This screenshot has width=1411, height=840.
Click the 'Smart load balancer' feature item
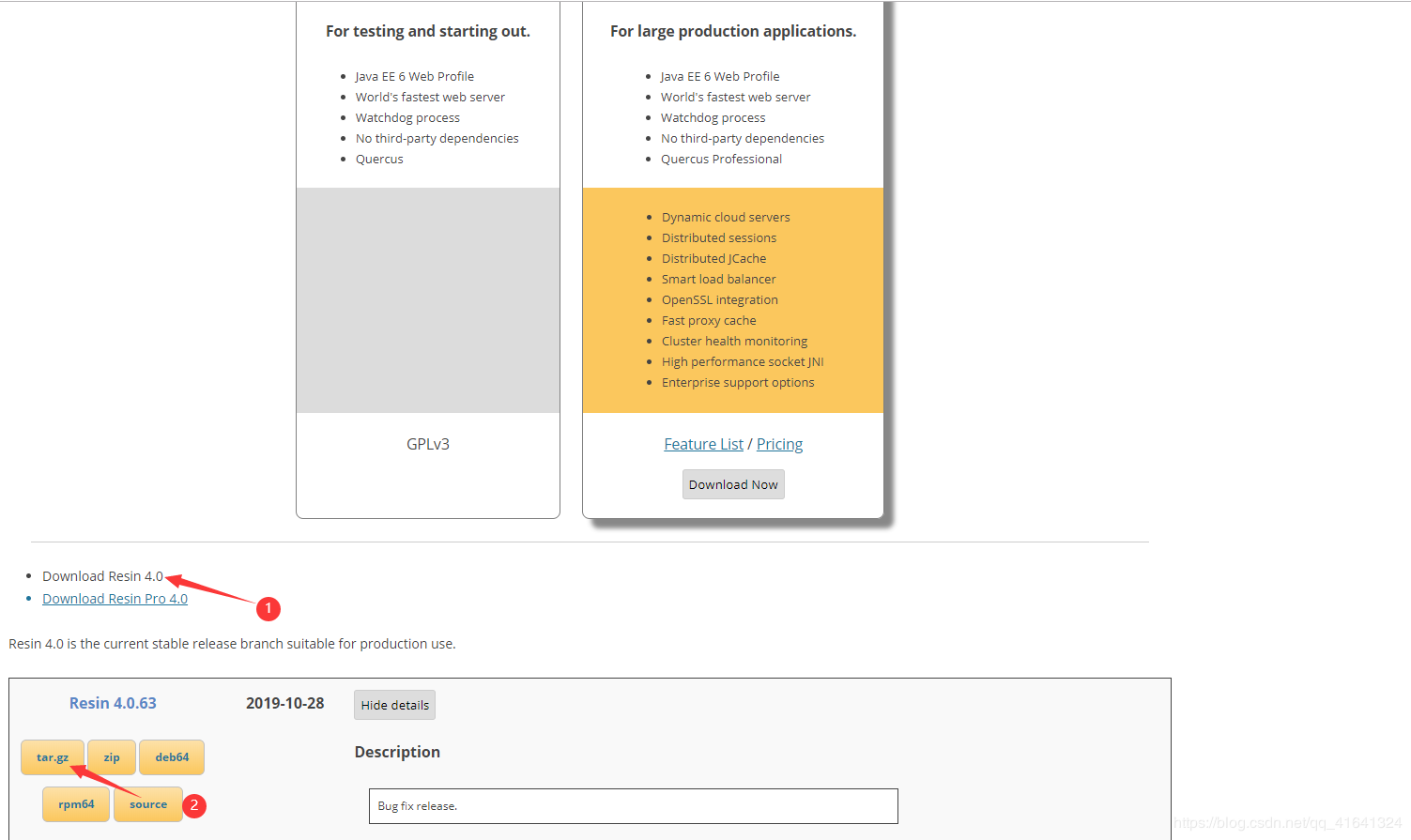[718, 279]
